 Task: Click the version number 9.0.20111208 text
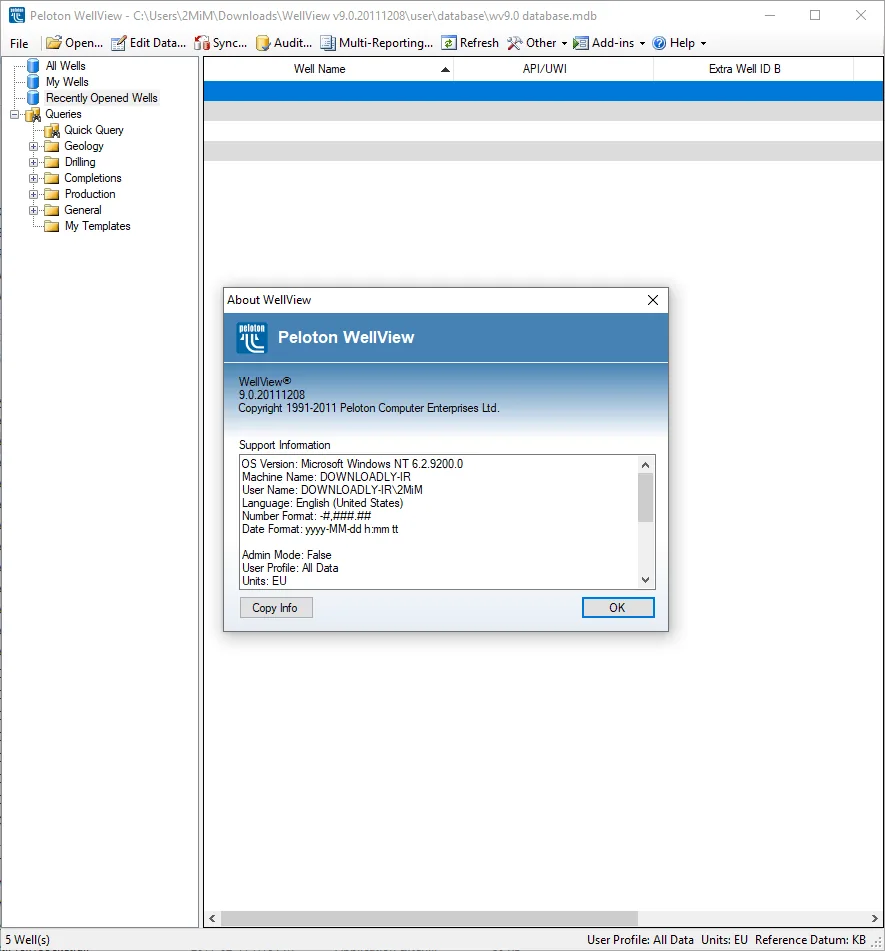point(272,395)
